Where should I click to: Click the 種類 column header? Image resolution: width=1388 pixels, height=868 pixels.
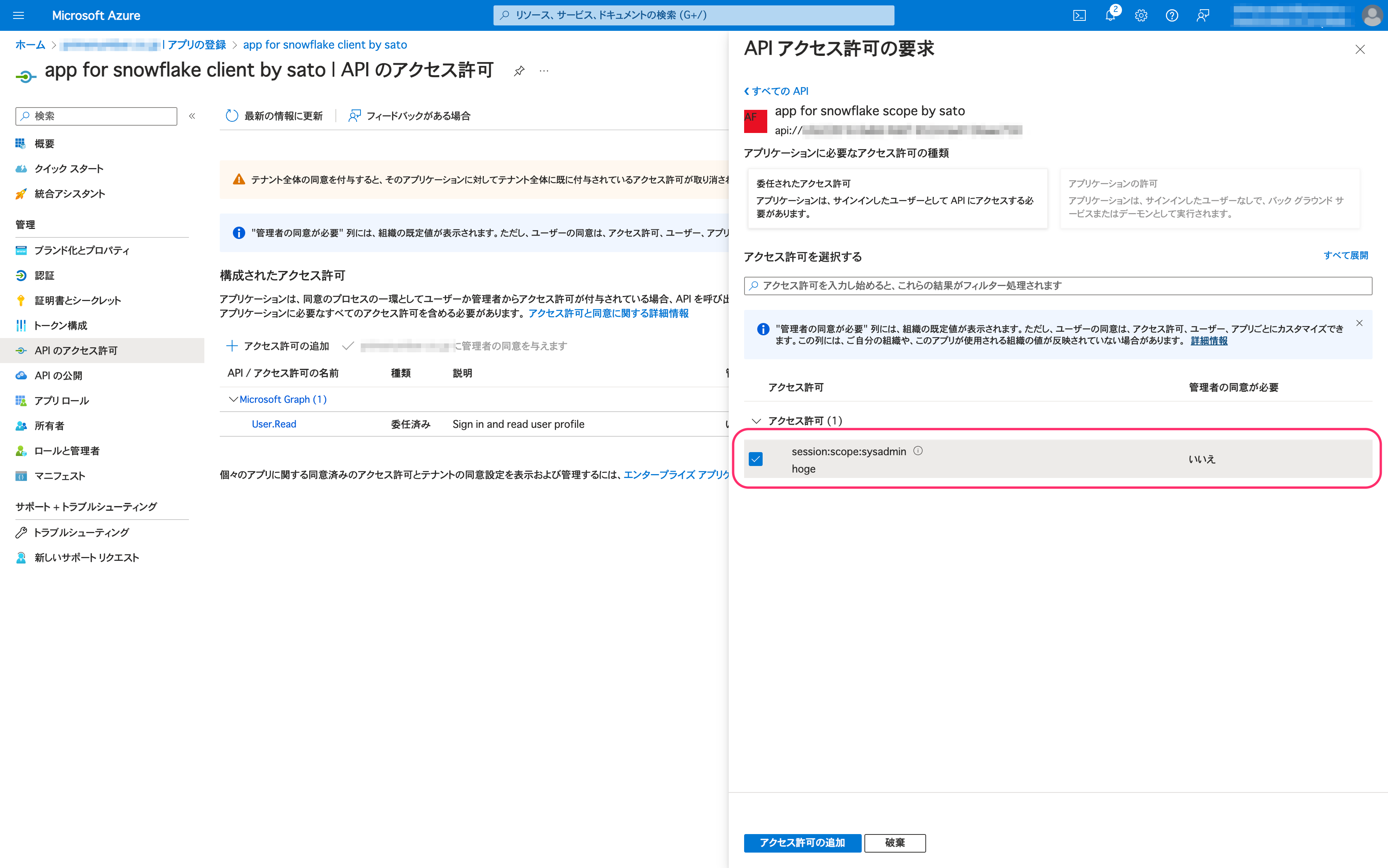pos(400,373)
